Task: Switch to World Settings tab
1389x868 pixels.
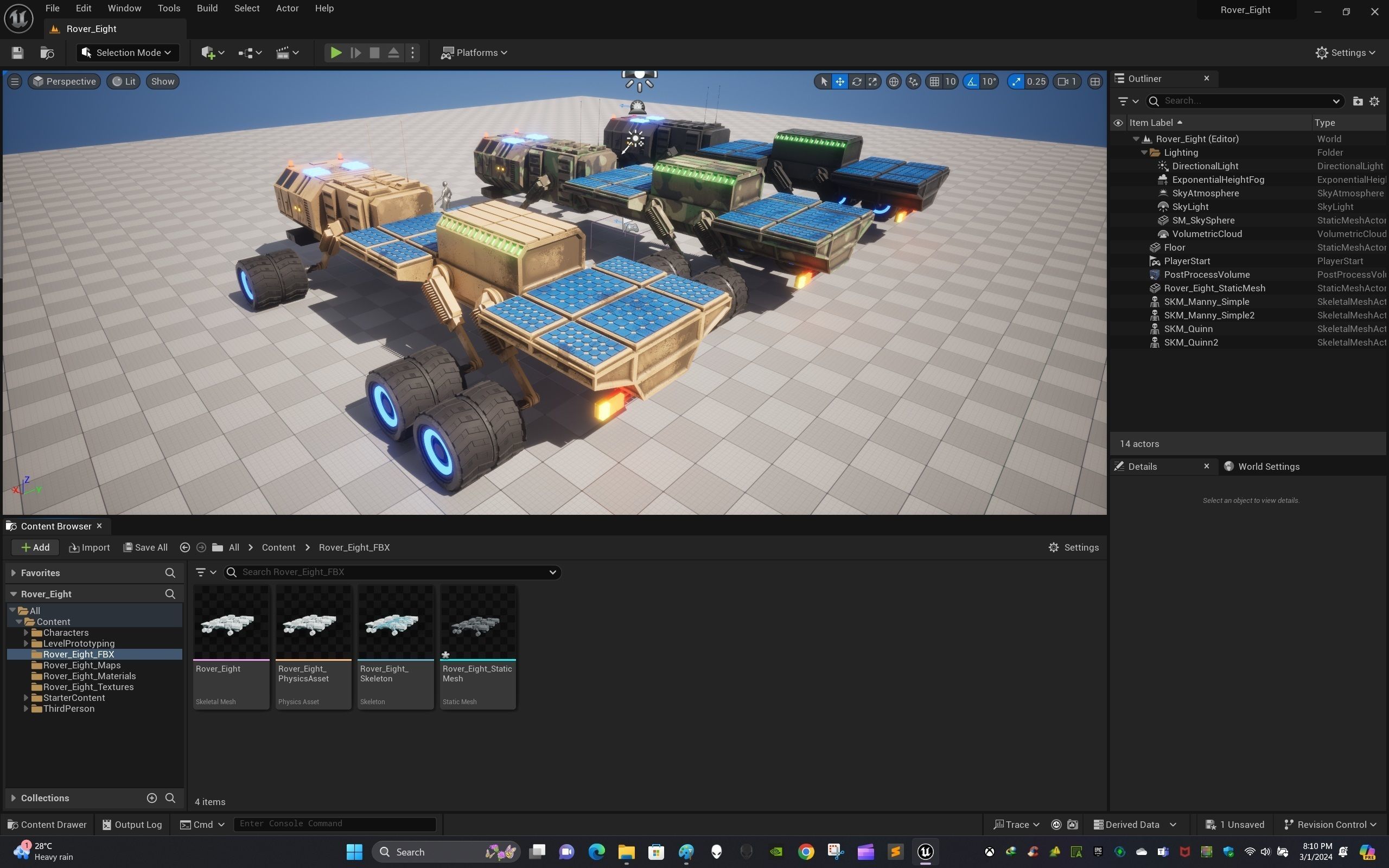Action: [1261, 467]
